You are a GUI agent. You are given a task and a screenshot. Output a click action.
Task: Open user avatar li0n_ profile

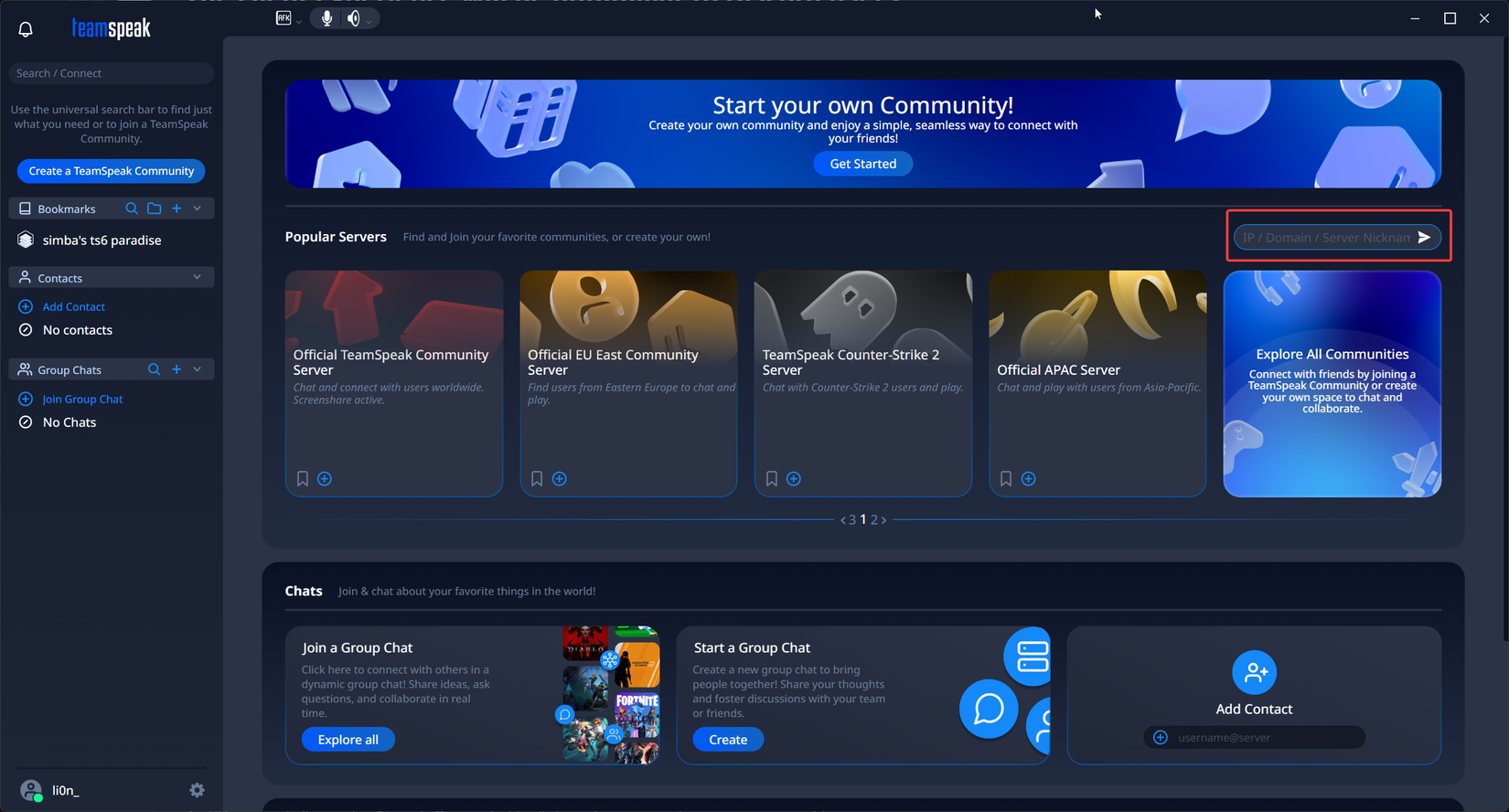pyautogui.click(x=31, y=790)
